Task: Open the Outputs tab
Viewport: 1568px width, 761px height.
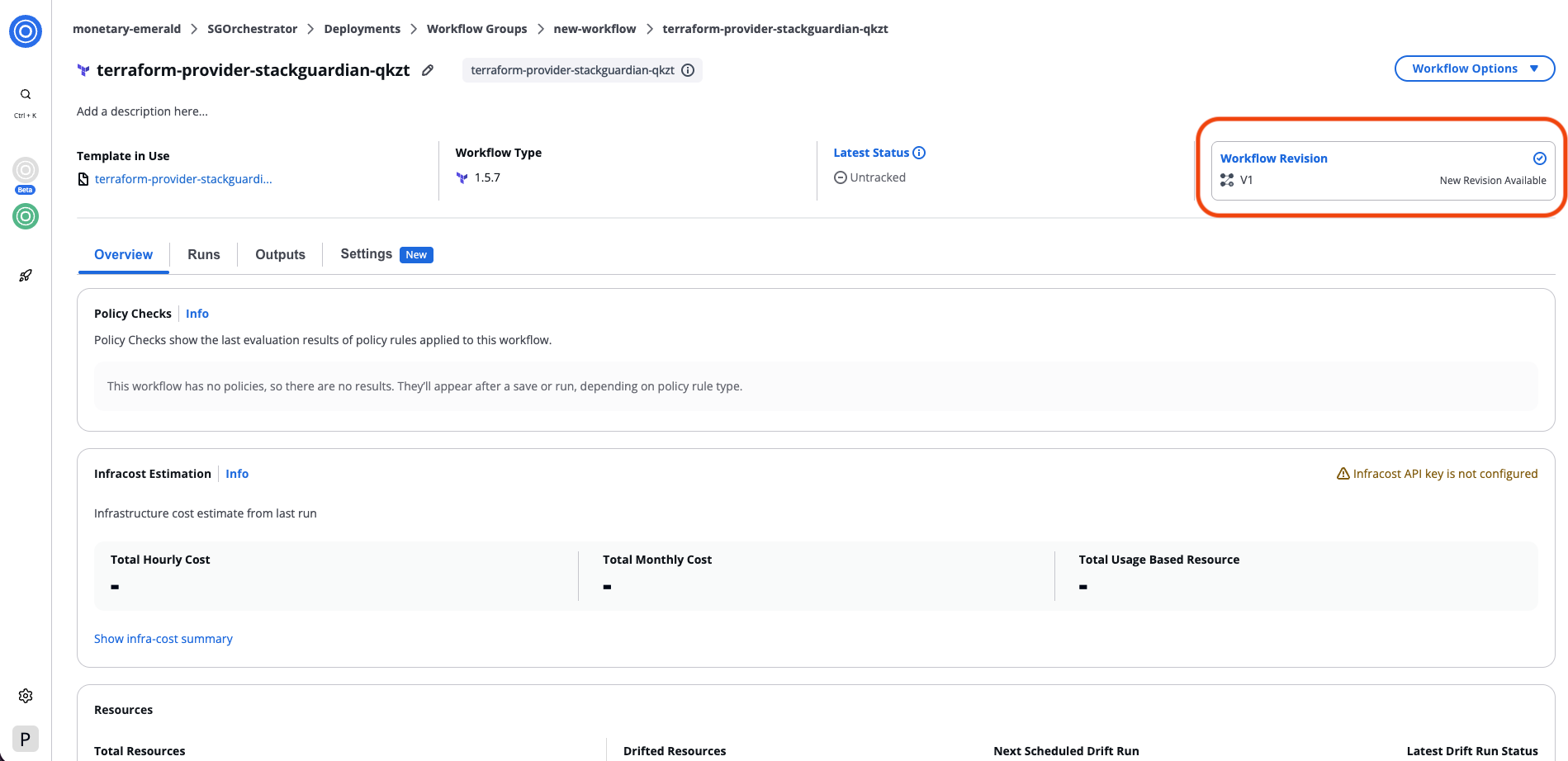Action: [x=280, y=255]
